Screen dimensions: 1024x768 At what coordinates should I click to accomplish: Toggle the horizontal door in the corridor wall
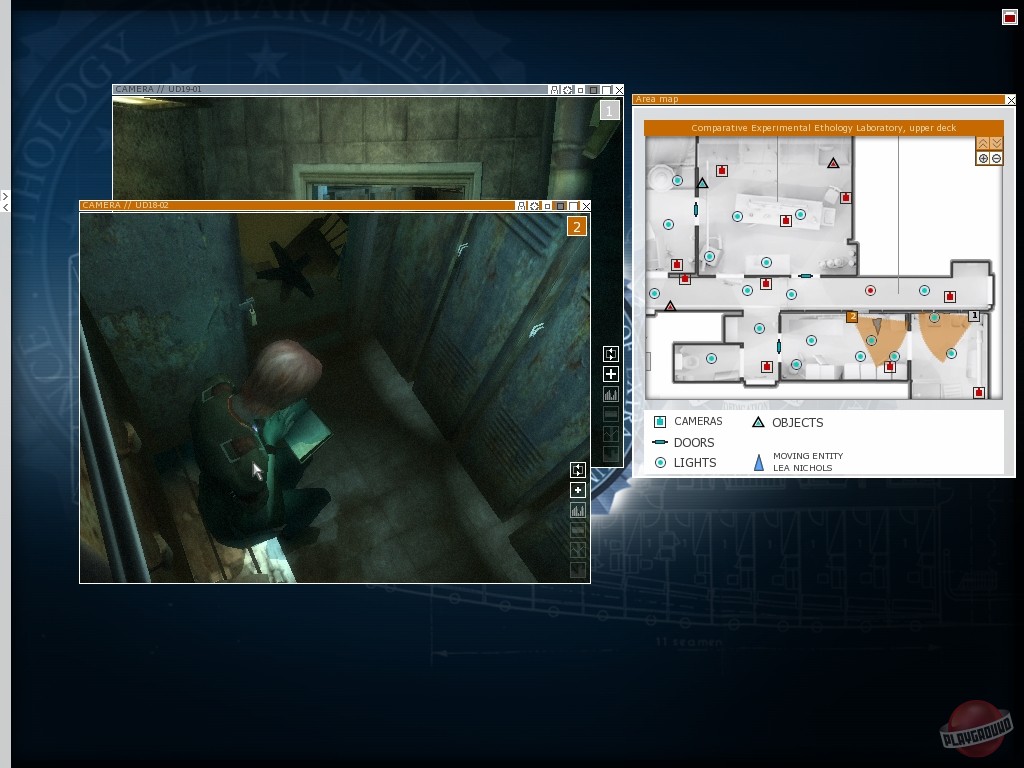tap(805, 276)
